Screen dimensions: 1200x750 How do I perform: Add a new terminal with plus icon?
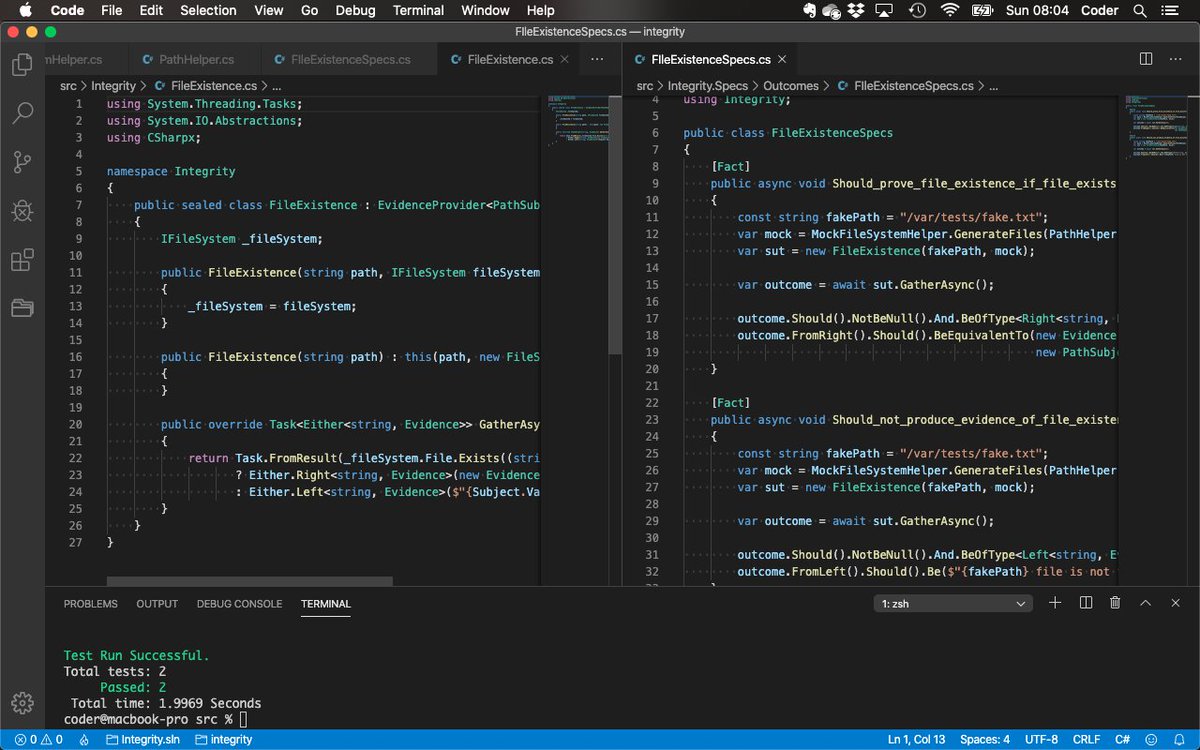[x=1055, y=603]
